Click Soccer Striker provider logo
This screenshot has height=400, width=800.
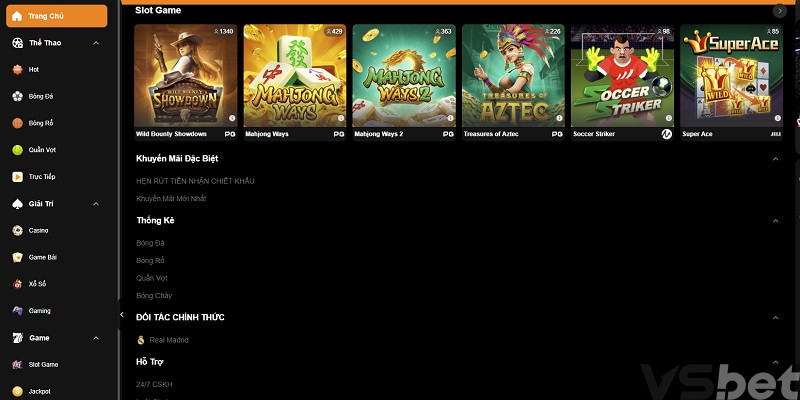(x=666, y=134)
